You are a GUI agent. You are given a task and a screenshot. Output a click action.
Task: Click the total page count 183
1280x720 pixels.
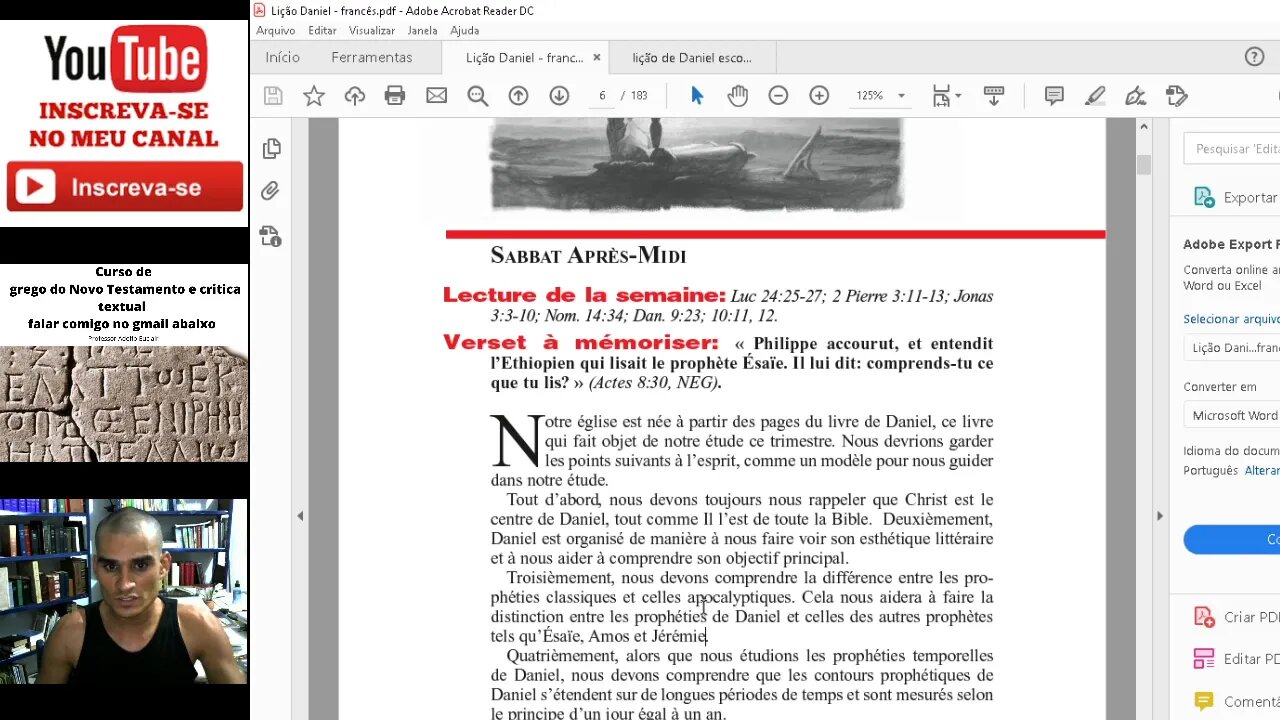639,96
